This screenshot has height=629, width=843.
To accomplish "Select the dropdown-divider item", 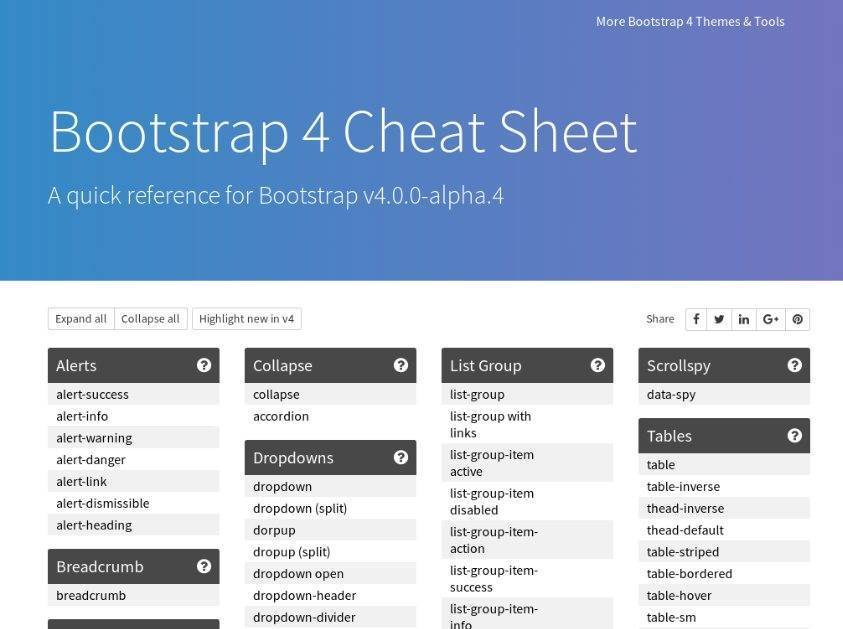I will pos(330,617).
